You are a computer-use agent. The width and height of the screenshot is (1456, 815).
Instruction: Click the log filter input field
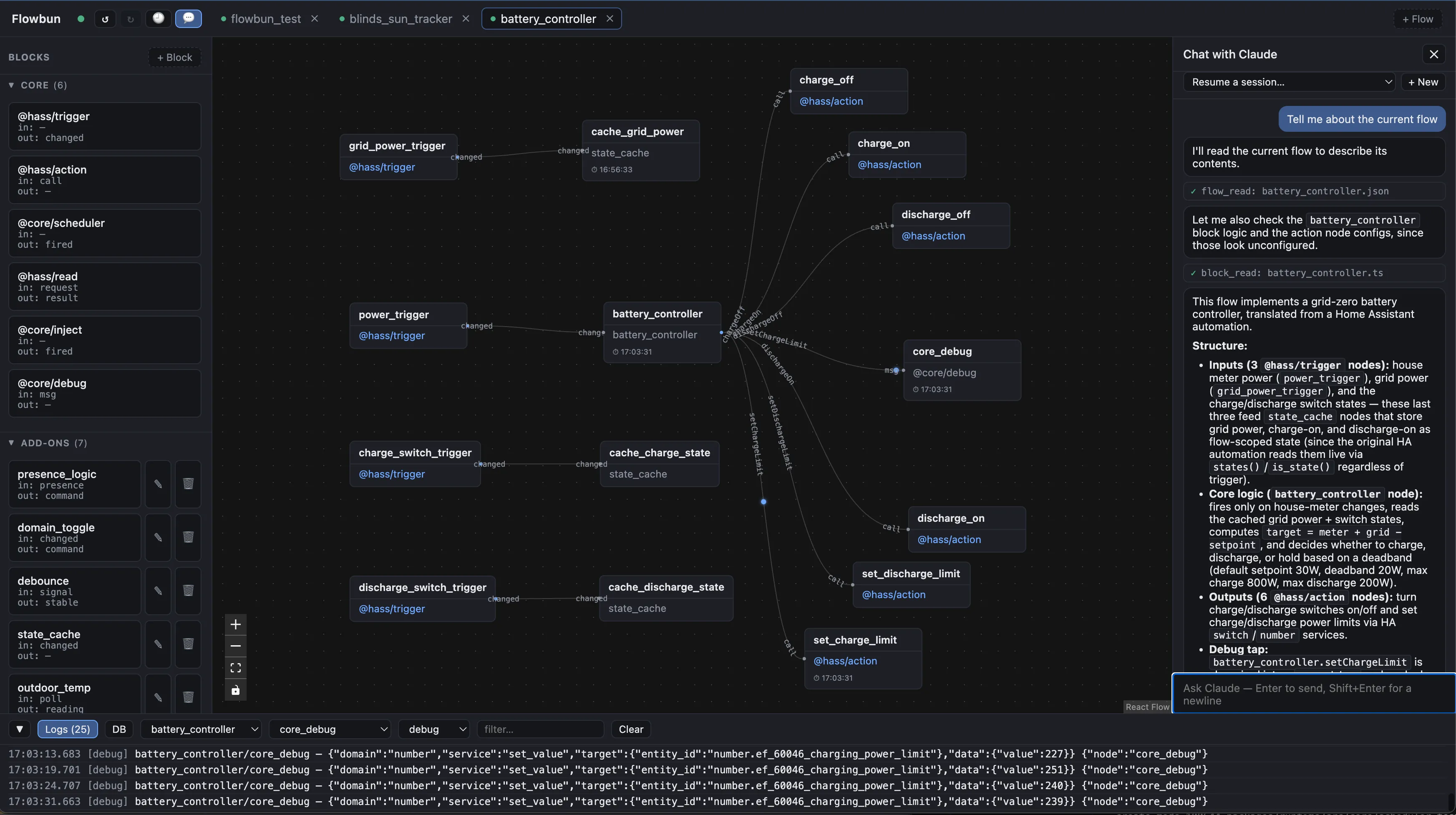[x=540, y=729]
